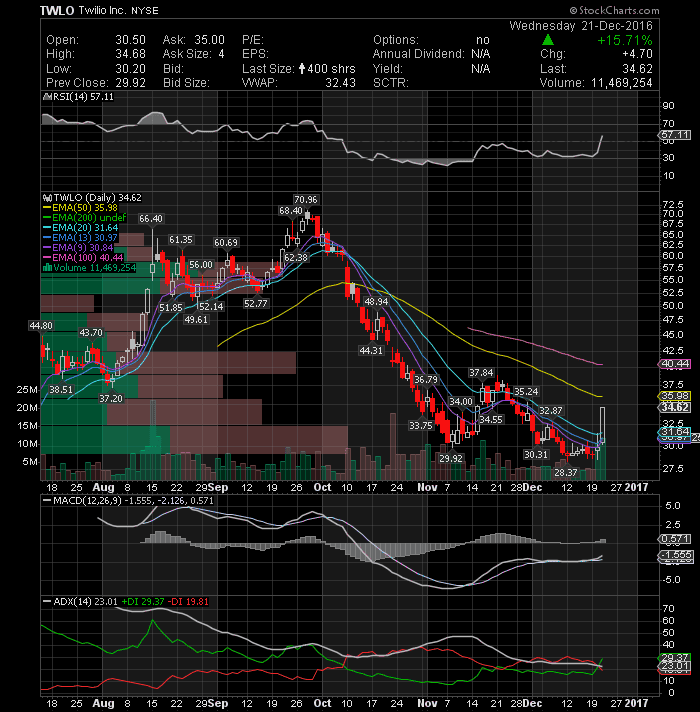Click the 37.84 price label on chart

[x=481, y=373]
